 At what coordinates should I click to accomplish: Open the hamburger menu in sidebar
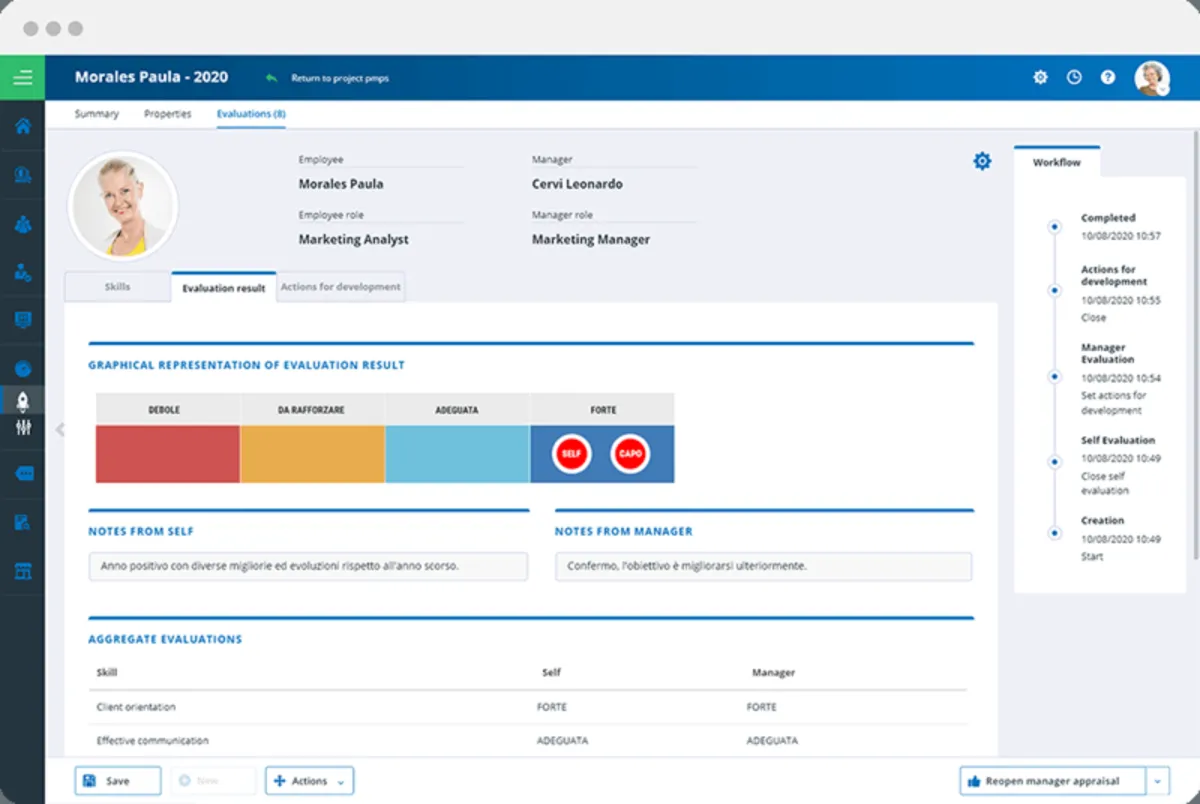tap(22, 77)
